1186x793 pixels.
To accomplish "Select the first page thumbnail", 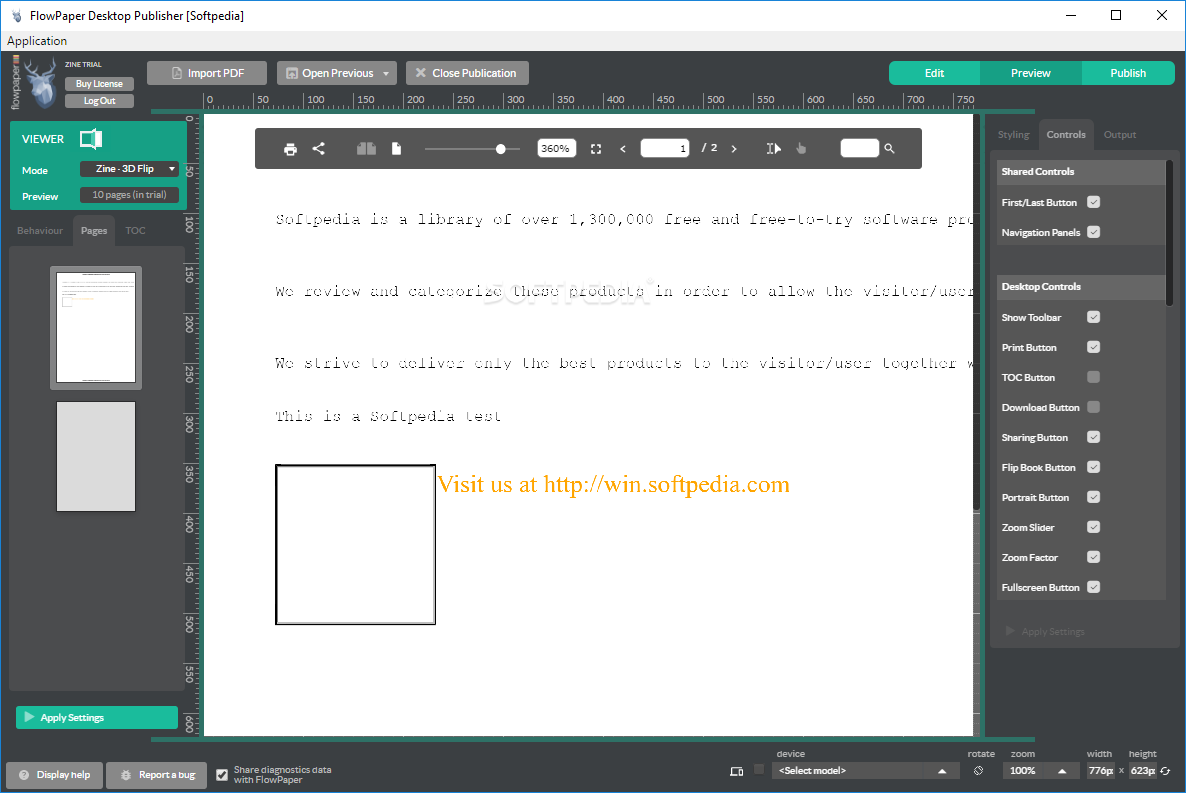I will (x=96, y=328).
